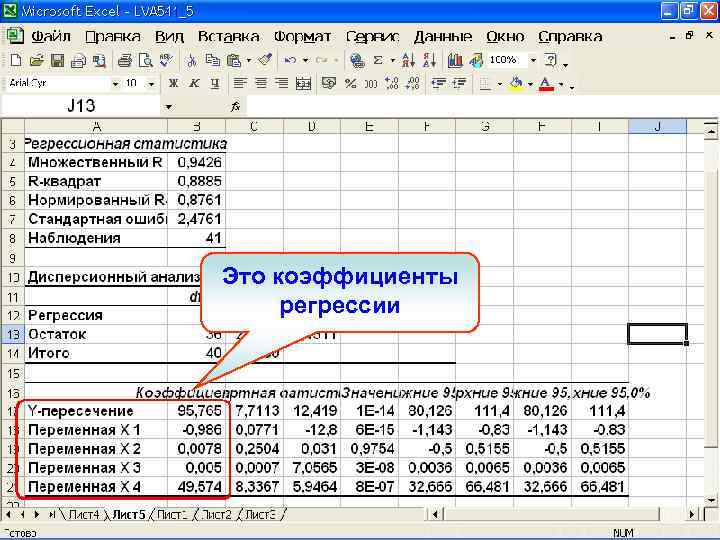This screenshot has height=540, width=720.
Task: Open Print Preview
Action: (x=146, y=60)
